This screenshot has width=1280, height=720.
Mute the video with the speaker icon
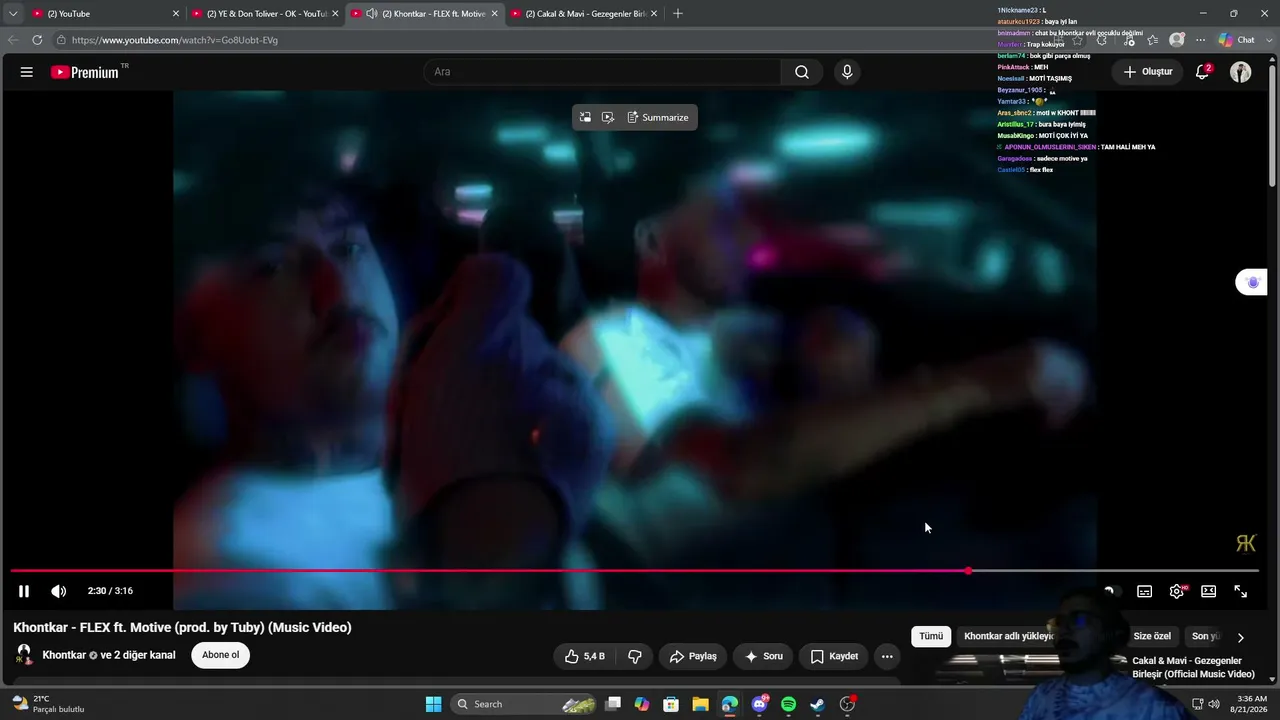tap(59, 591)
